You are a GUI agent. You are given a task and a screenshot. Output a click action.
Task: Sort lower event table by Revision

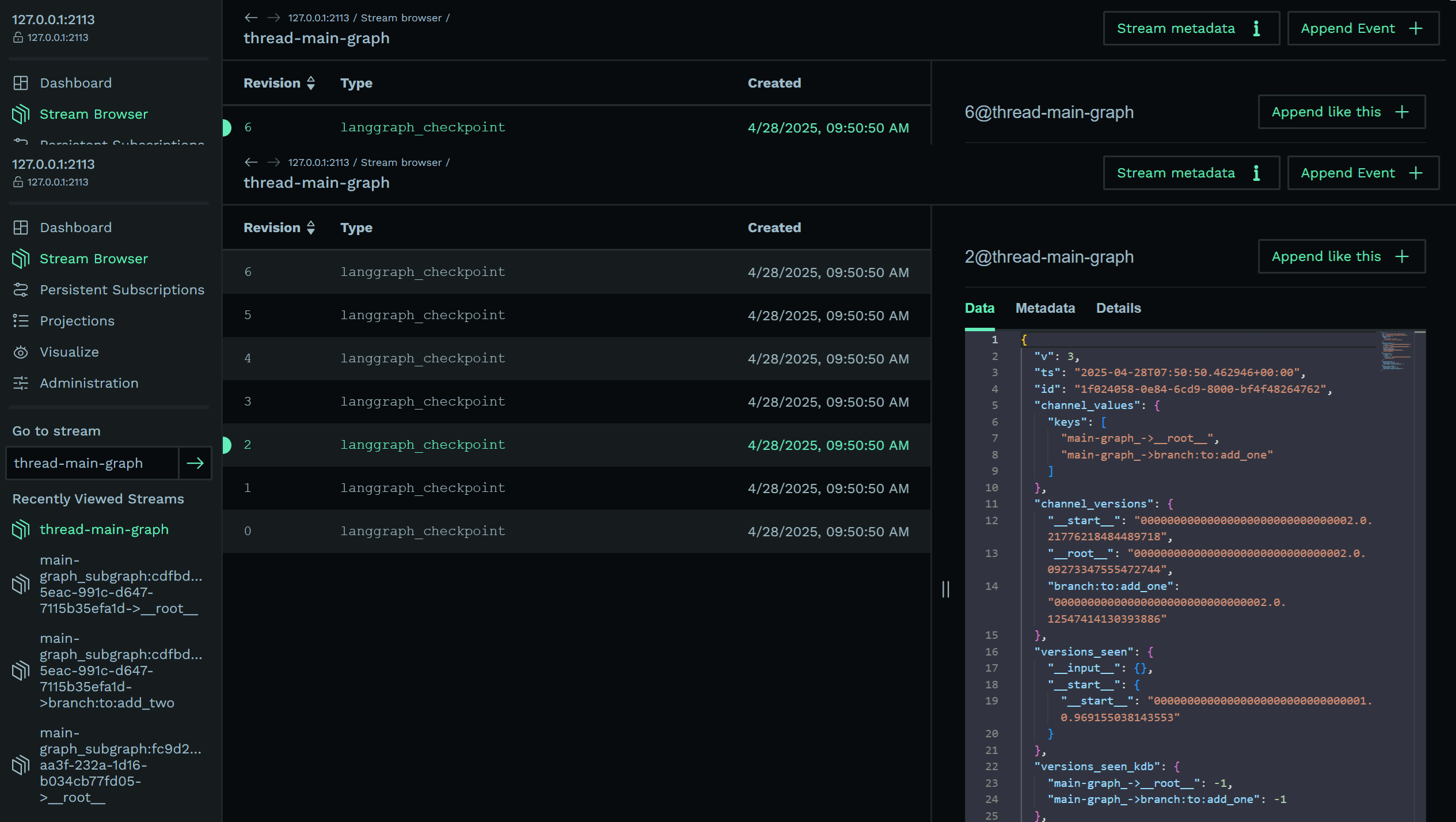coord(311,228)
